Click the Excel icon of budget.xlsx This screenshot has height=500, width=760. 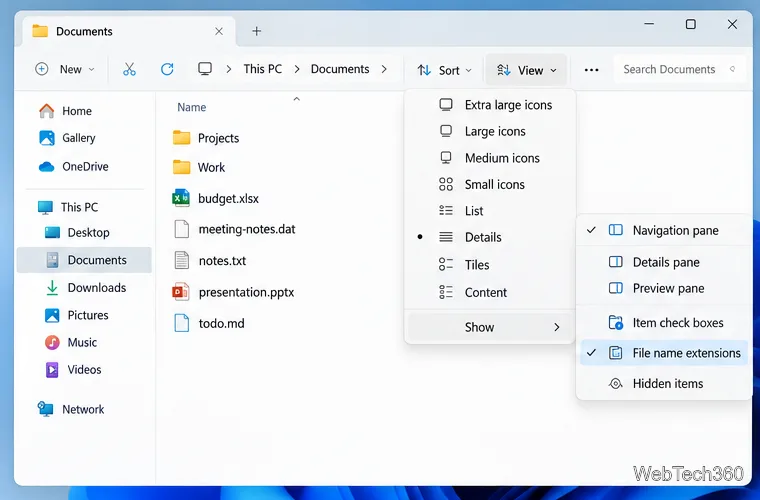181,198
